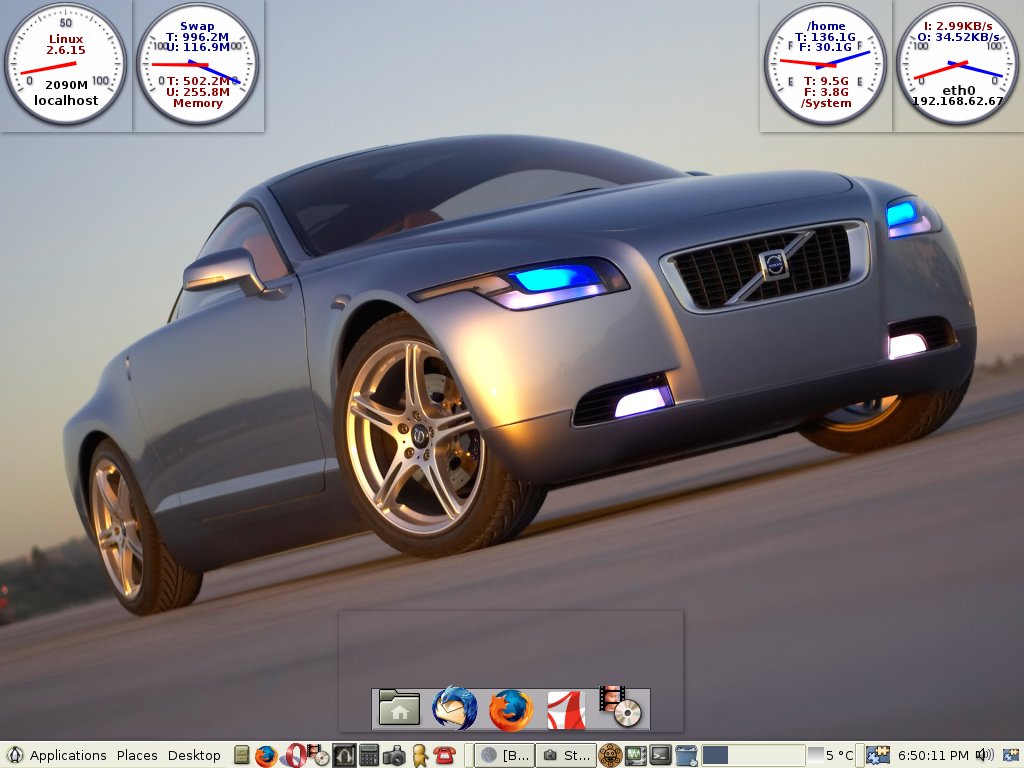Viewport: 1024px width, 768px height.
Task: Open the Home folder in the dock
Action: (x=399, y=708)
